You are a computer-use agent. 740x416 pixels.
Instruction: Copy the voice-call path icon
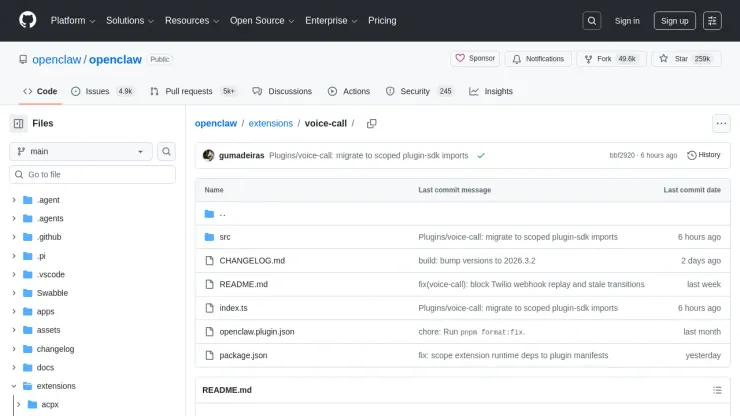coord(371,124)
